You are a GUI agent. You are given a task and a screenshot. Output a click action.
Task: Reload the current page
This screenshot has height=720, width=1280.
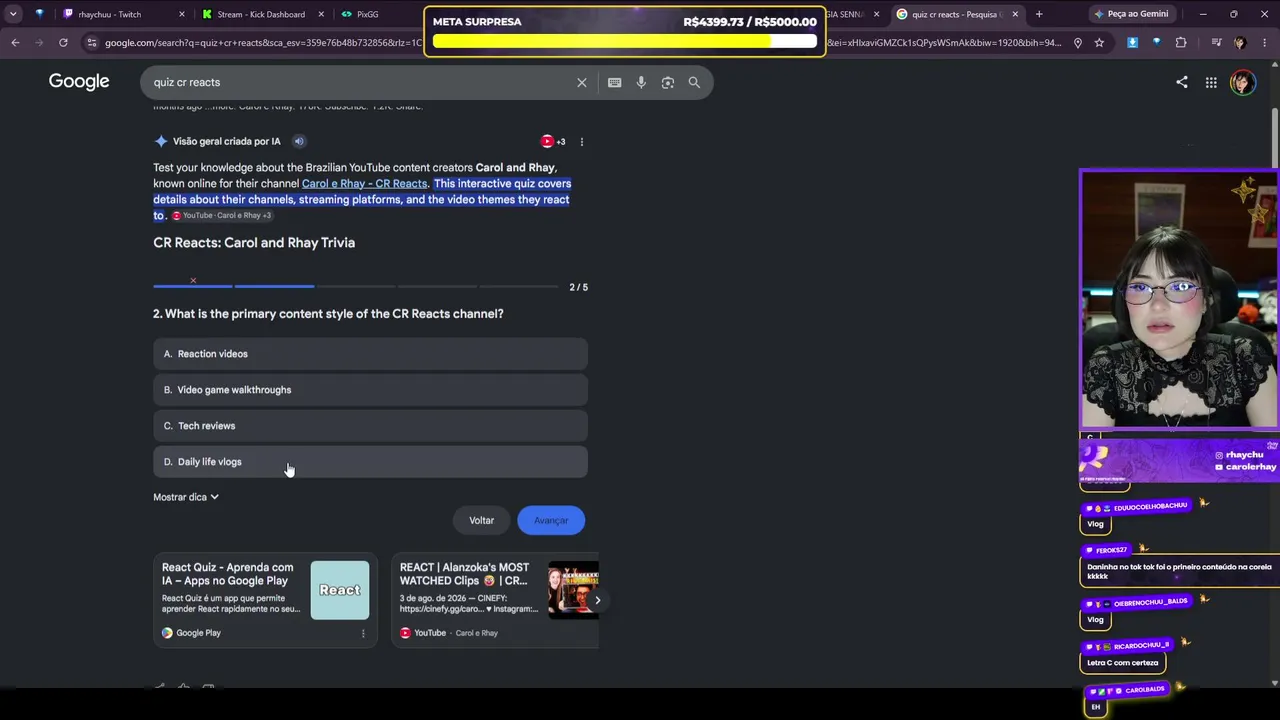(63, 43)
